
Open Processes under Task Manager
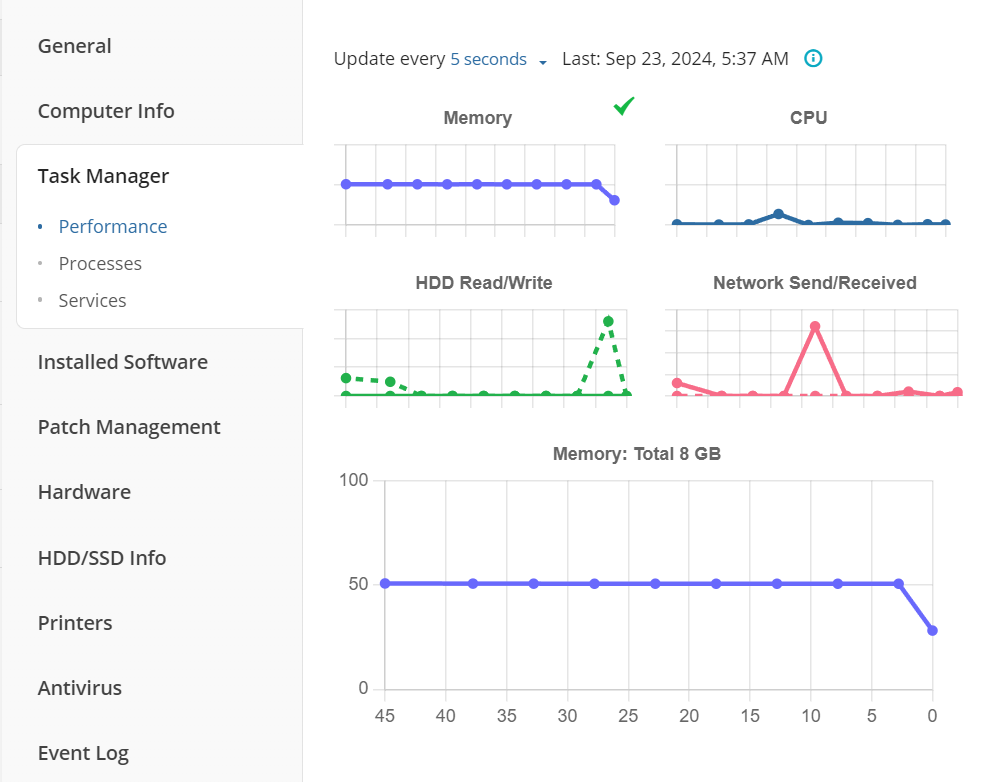(100, 263)
